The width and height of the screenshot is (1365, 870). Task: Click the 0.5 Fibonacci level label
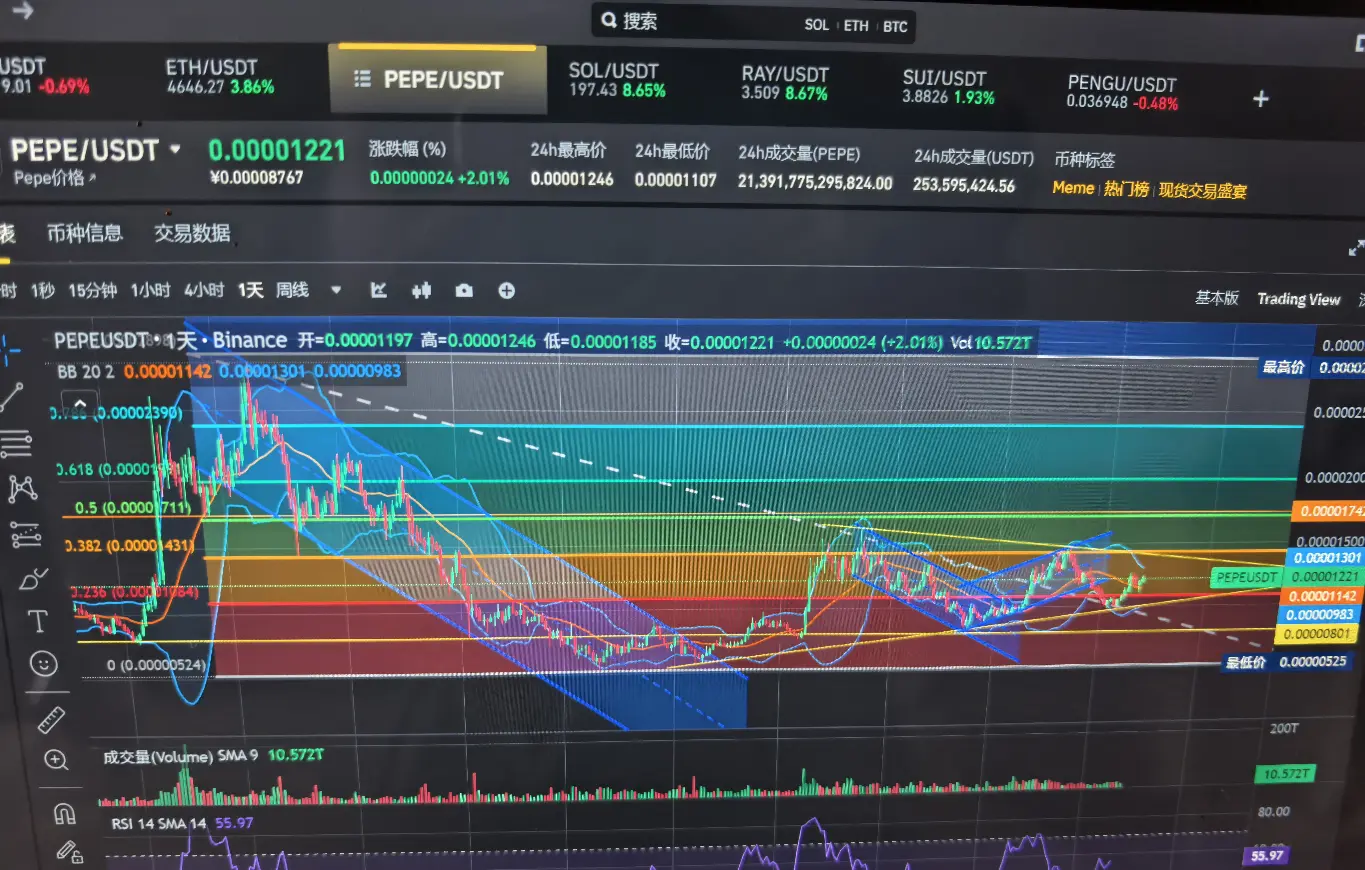(134, 508)
